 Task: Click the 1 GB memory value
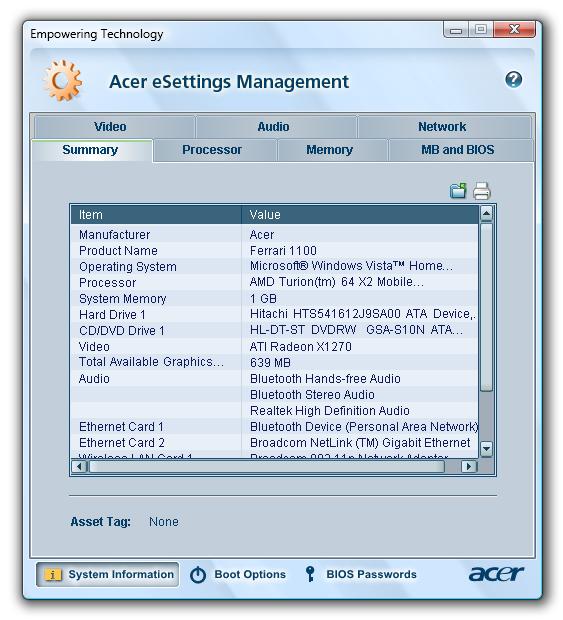(x=263, y=299)
